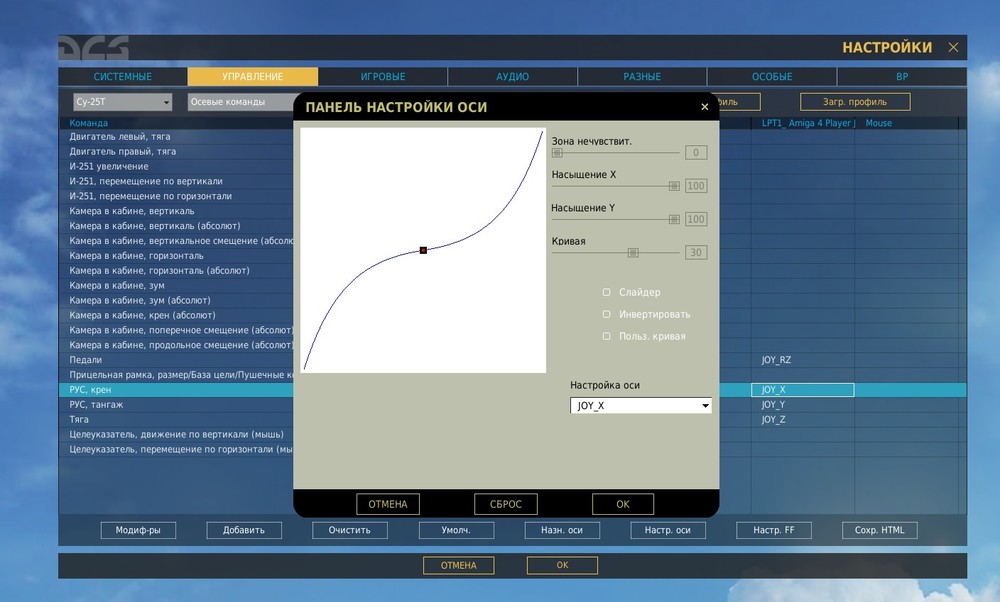Click the Насыщение X value field
This screenshot has width=1000, height=602.
(x=696, y=186)
